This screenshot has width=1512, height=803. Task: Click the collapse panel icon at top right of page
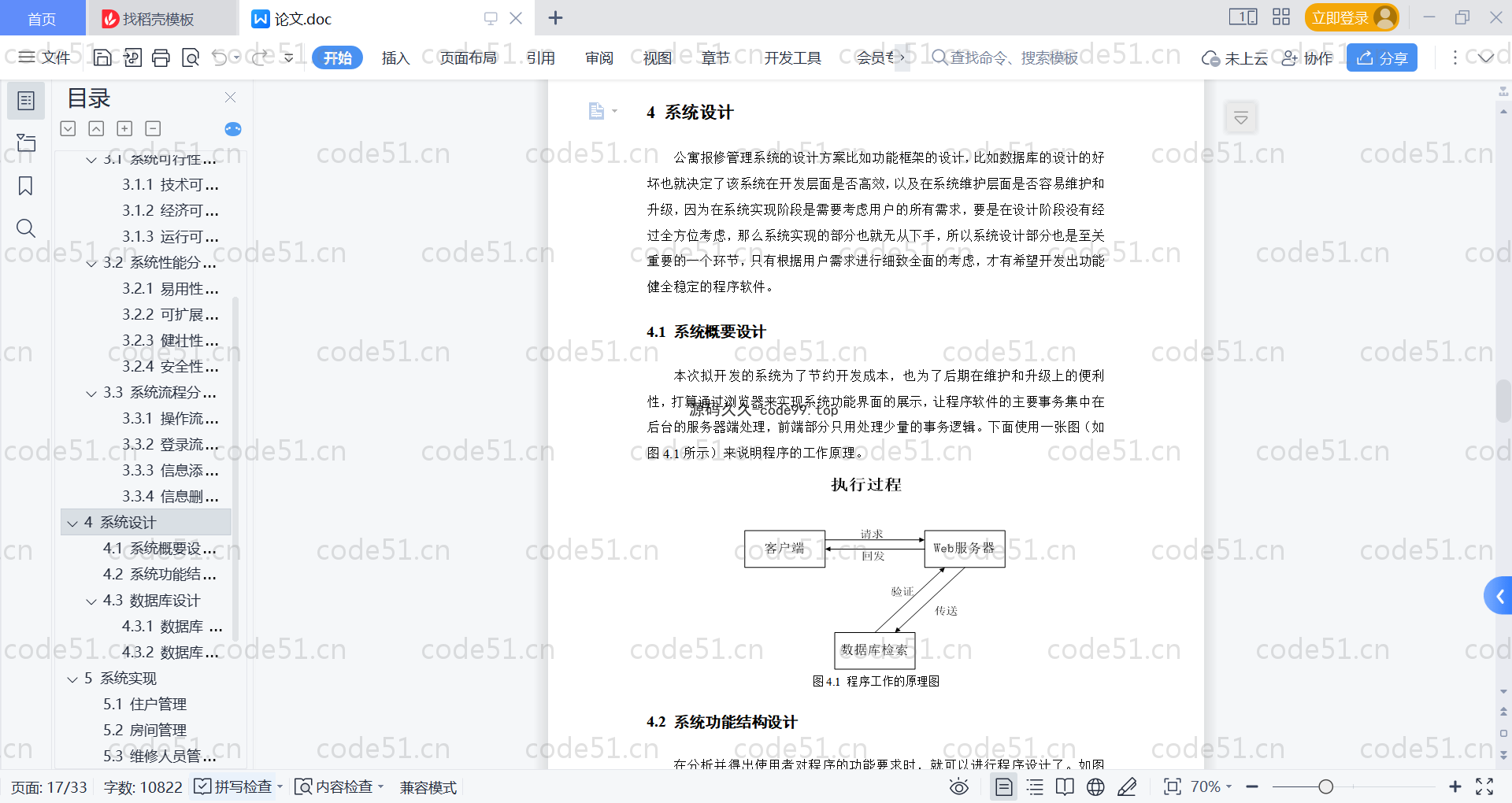coord(1241,118)
